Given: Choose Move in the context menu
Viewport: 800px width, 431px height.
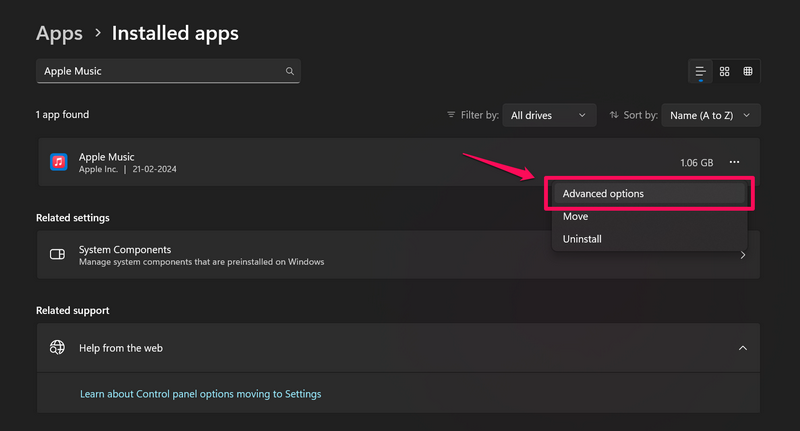Looking at the screenshot, I should (x=575, y=216).
